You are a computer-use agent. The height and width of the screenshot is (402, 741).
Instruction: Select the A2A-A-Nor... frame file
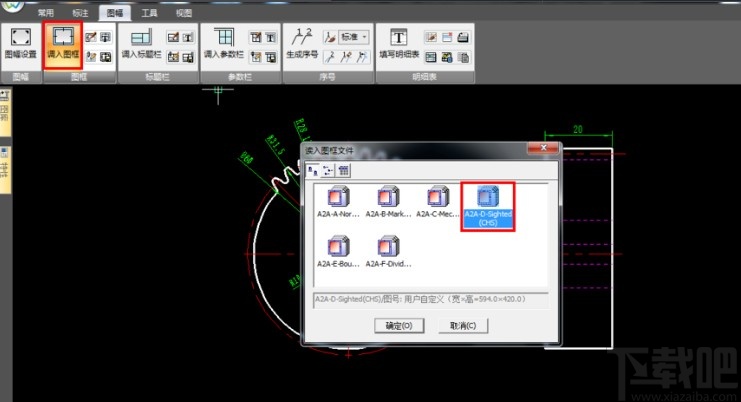[338, 202]
